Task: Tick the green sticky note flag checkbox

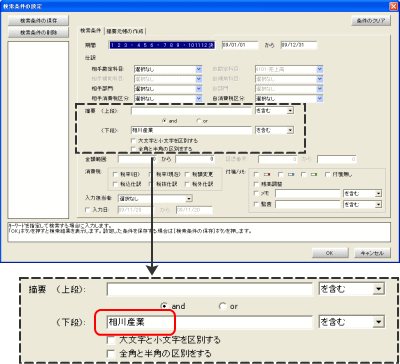Action: point(303,174)
